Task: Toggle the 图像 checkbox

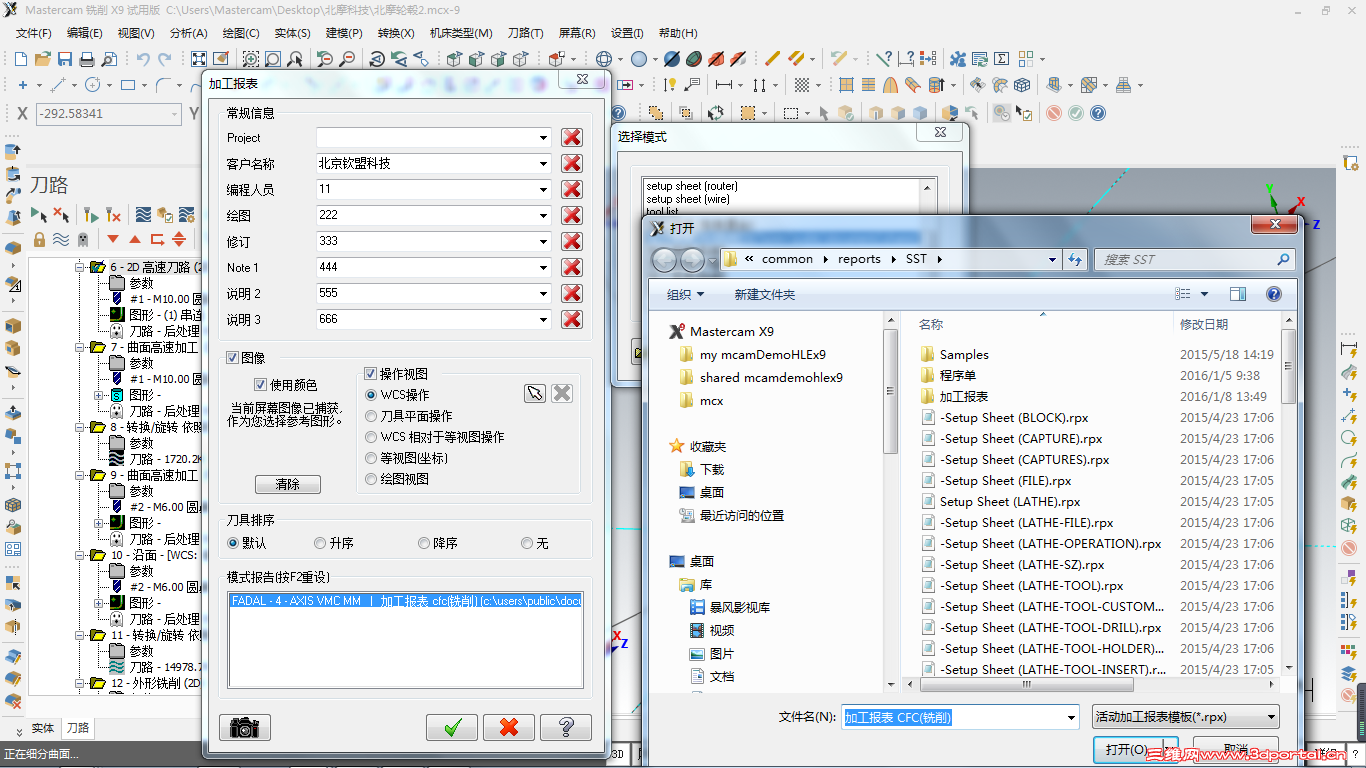Action: point(233,357)
